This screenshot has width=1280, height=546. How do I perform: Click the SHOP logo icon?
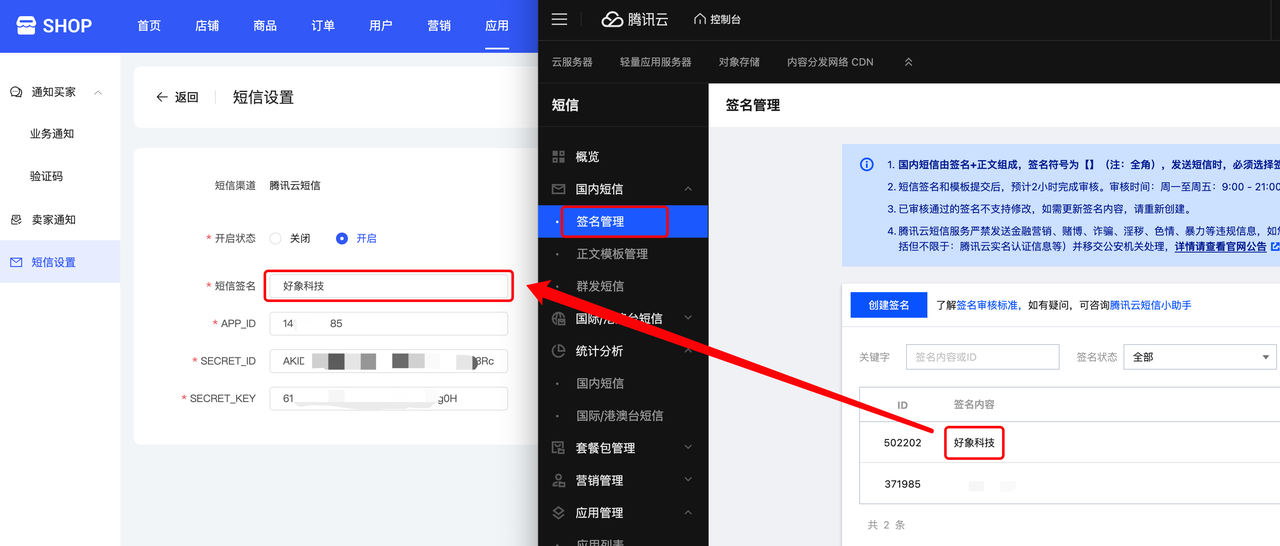pyautogui.click(x=25, y=26)
